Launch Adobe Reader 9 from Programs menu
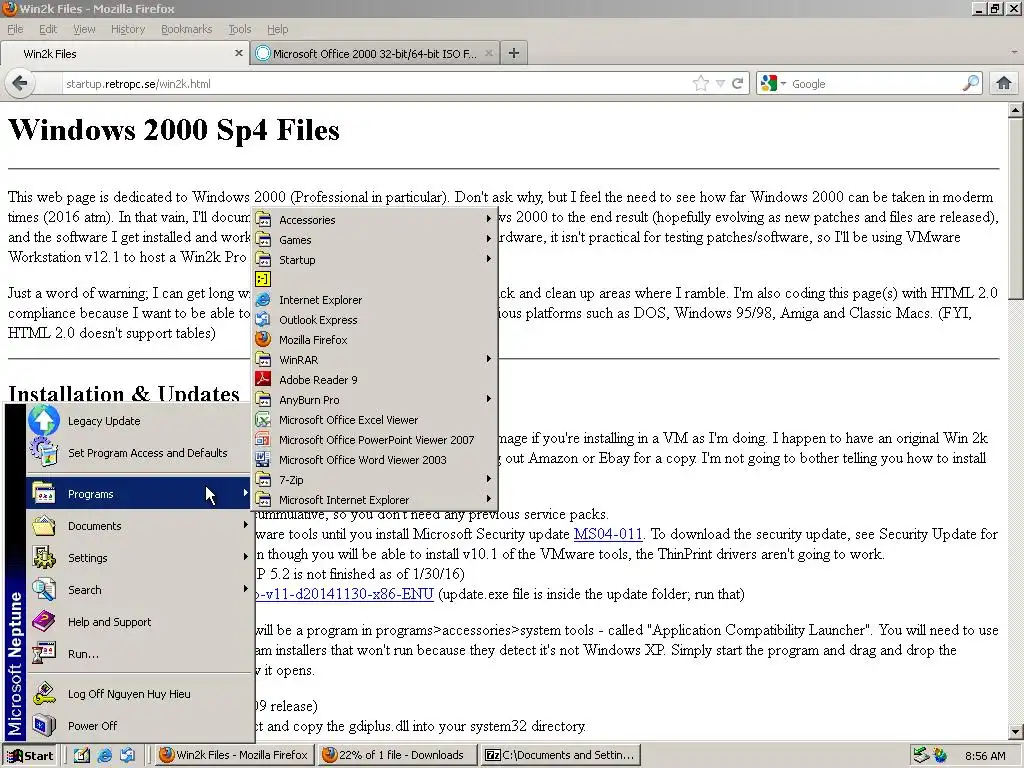The height and width of the screenshot is (768, 1024). click(x=374, y=379)
